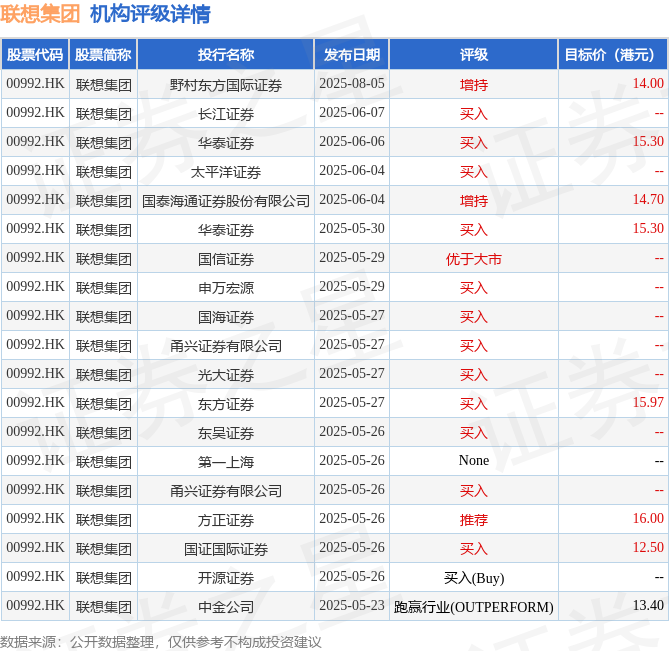Click target price 15.97
Screen dimensions: 669x651
[648, 403]
